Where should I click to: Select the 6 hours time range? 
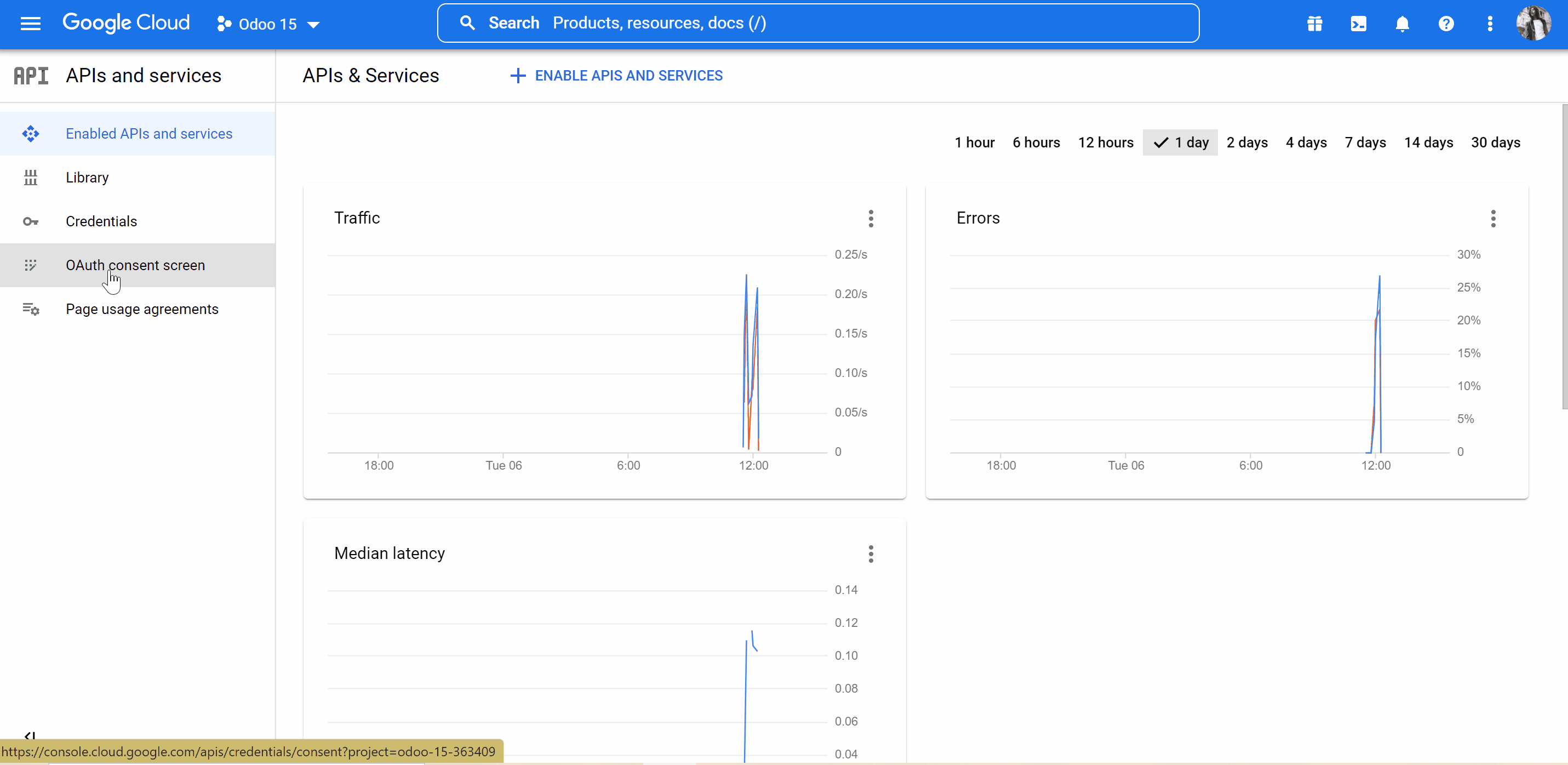pyautogui.click(x=1036, y=142)
